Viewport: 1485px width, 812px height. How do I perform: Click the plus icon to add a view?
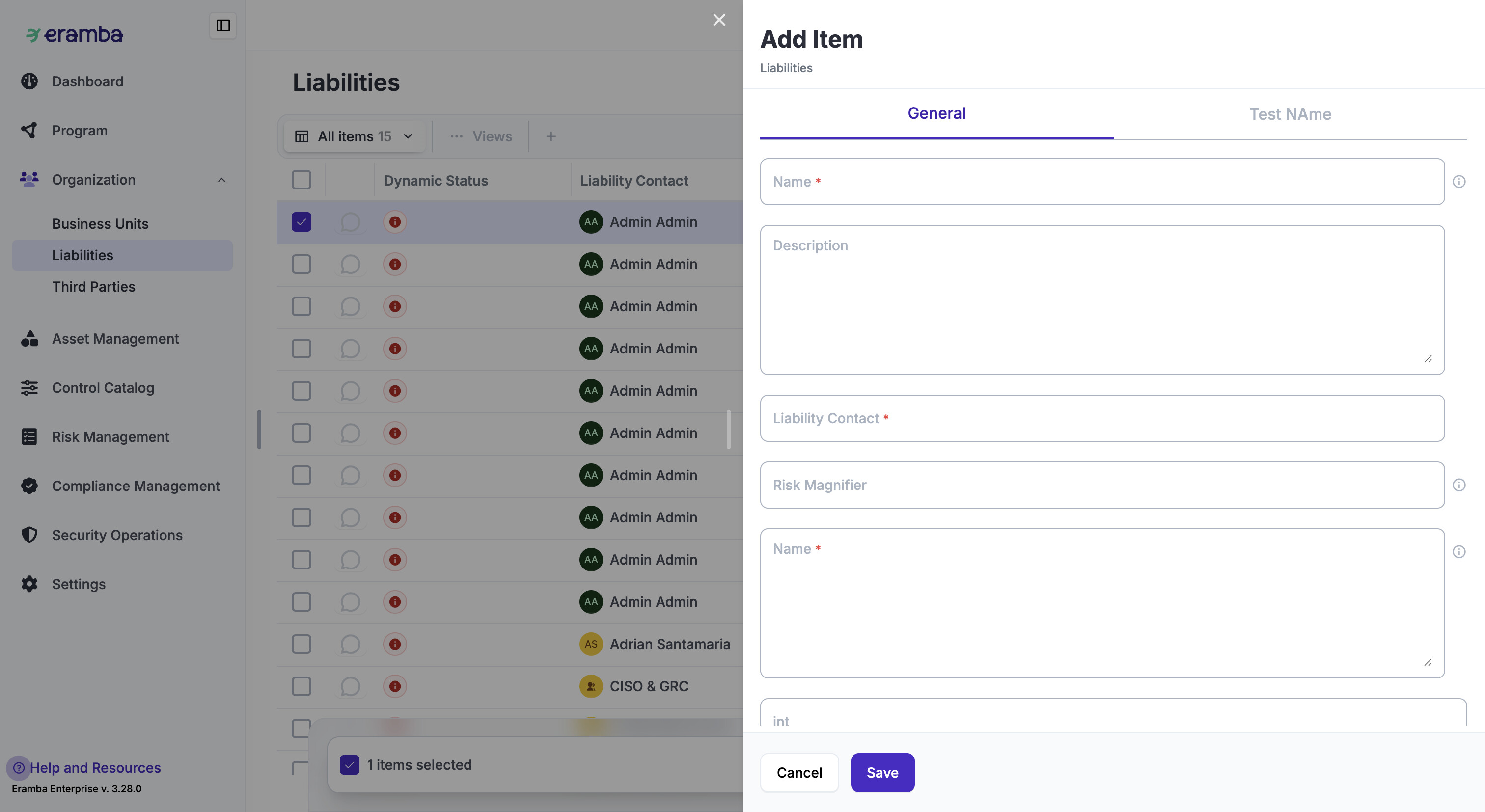(x=550, y=136)
